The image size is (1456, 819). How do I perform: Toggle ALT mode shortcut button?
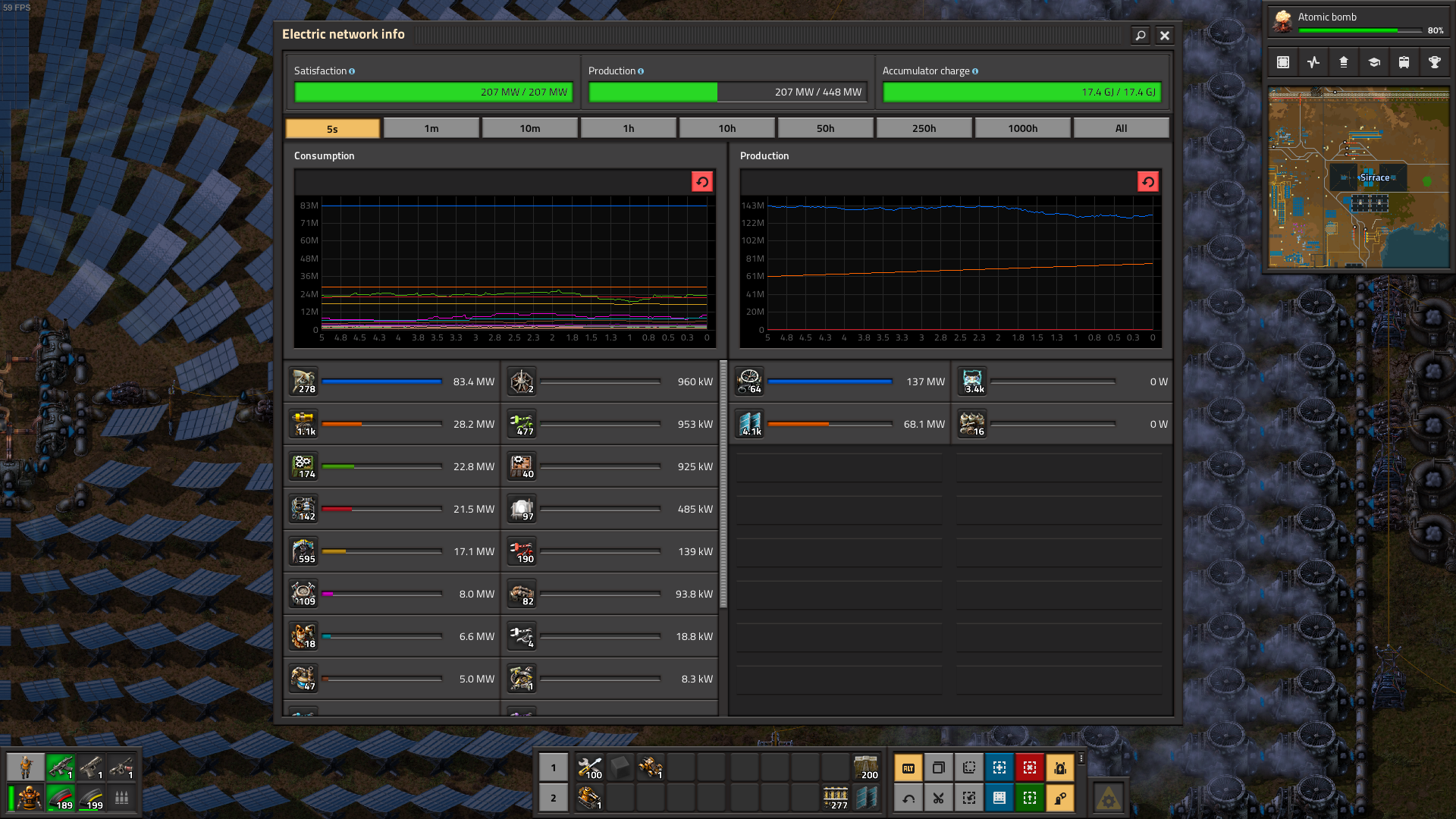(908, 767)
